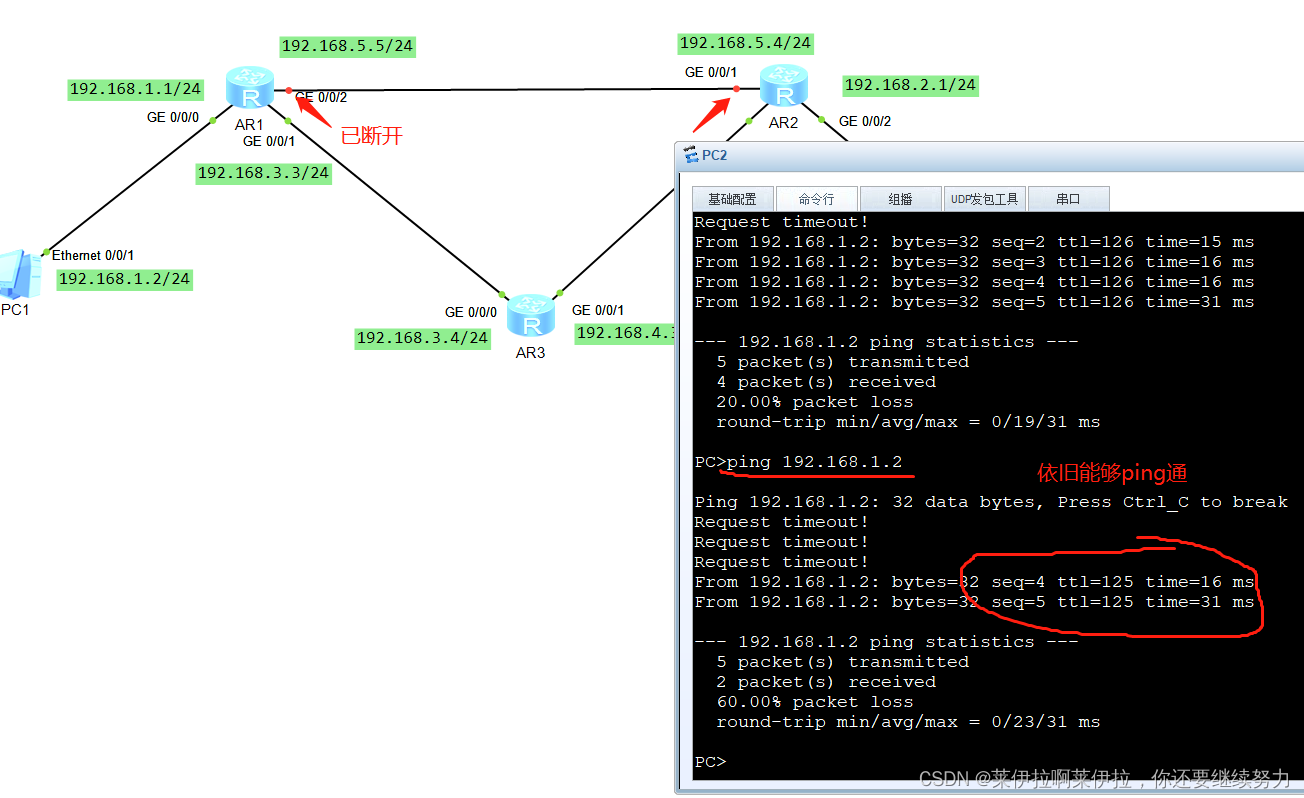Screen dimensions: 1304x798
Task: Open the 基础配置 tab
Action: 731,199
